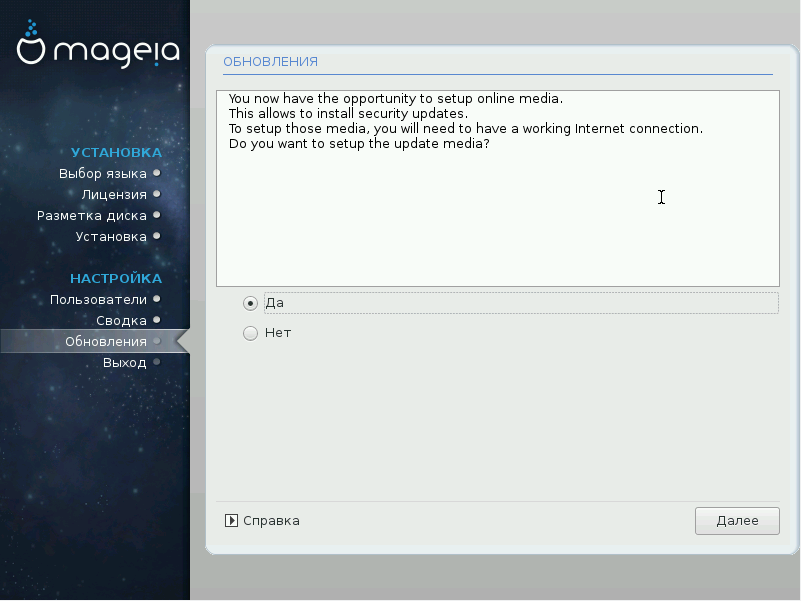Open the 'Обновления' sidebar step

pyautogui.click(x=105, y=341)
